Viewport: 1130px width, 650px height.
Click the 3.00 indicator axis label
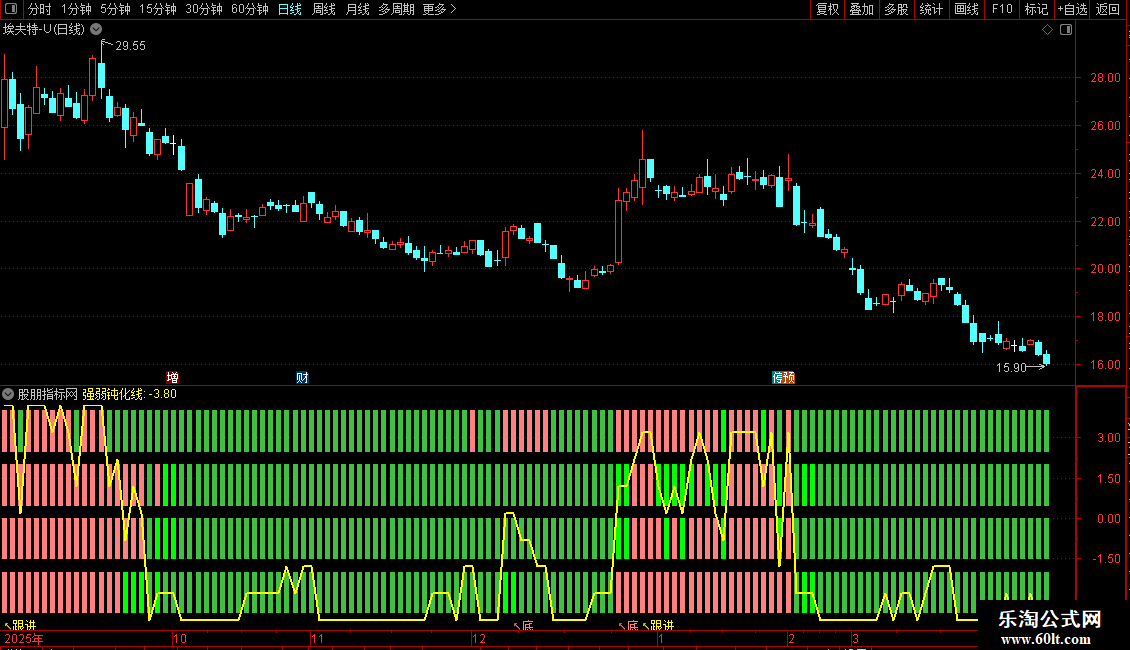[1108, 438]
